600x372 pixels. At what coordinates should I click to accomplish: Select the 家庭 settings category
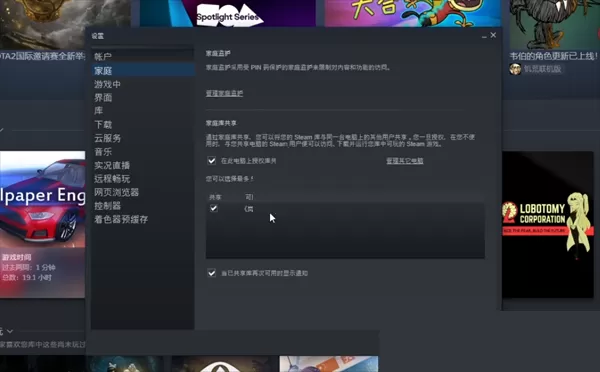pyautogui.click(x=142, y=70)
